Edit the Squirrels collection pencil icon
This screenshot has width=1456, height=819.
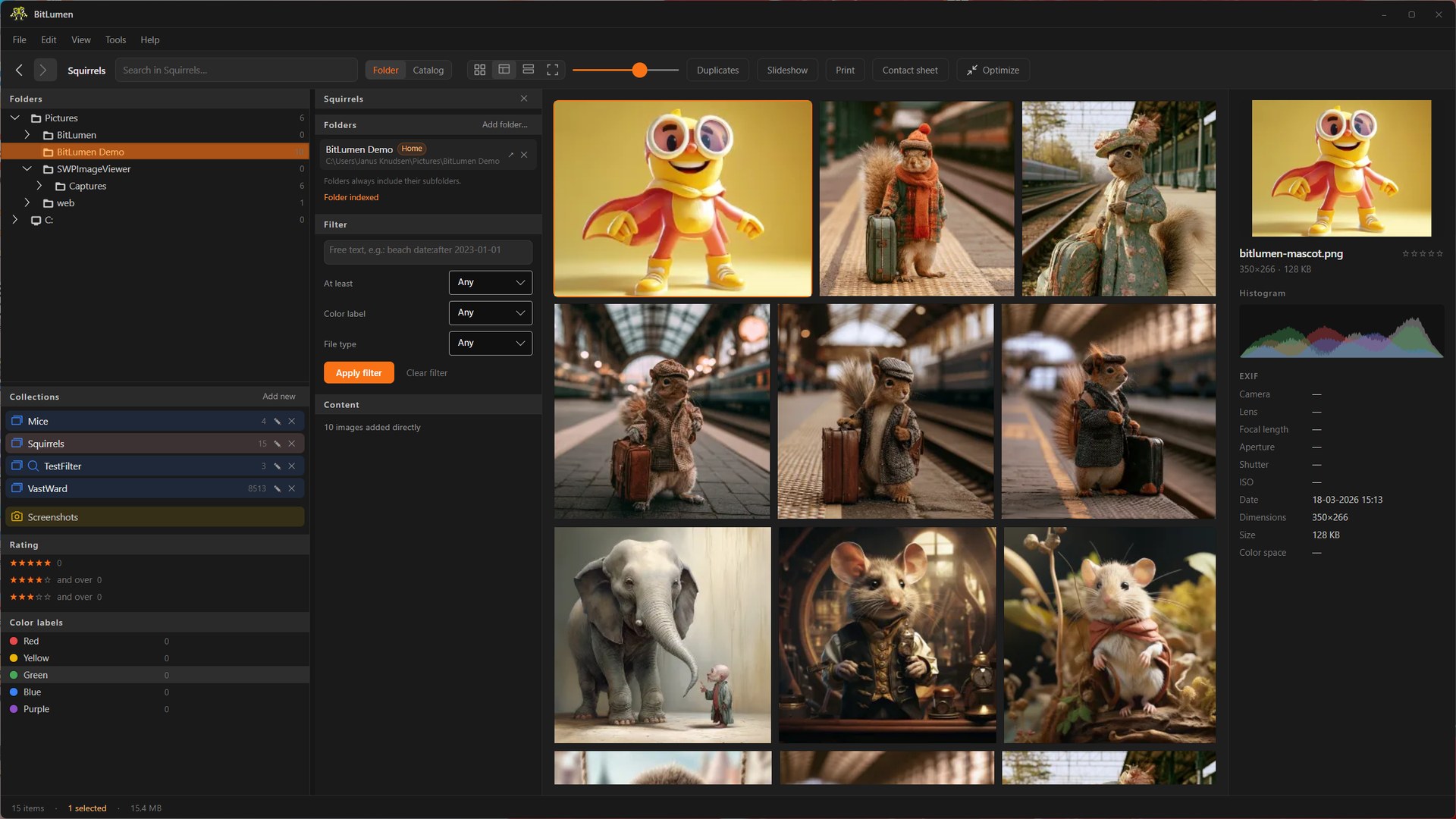278,444
